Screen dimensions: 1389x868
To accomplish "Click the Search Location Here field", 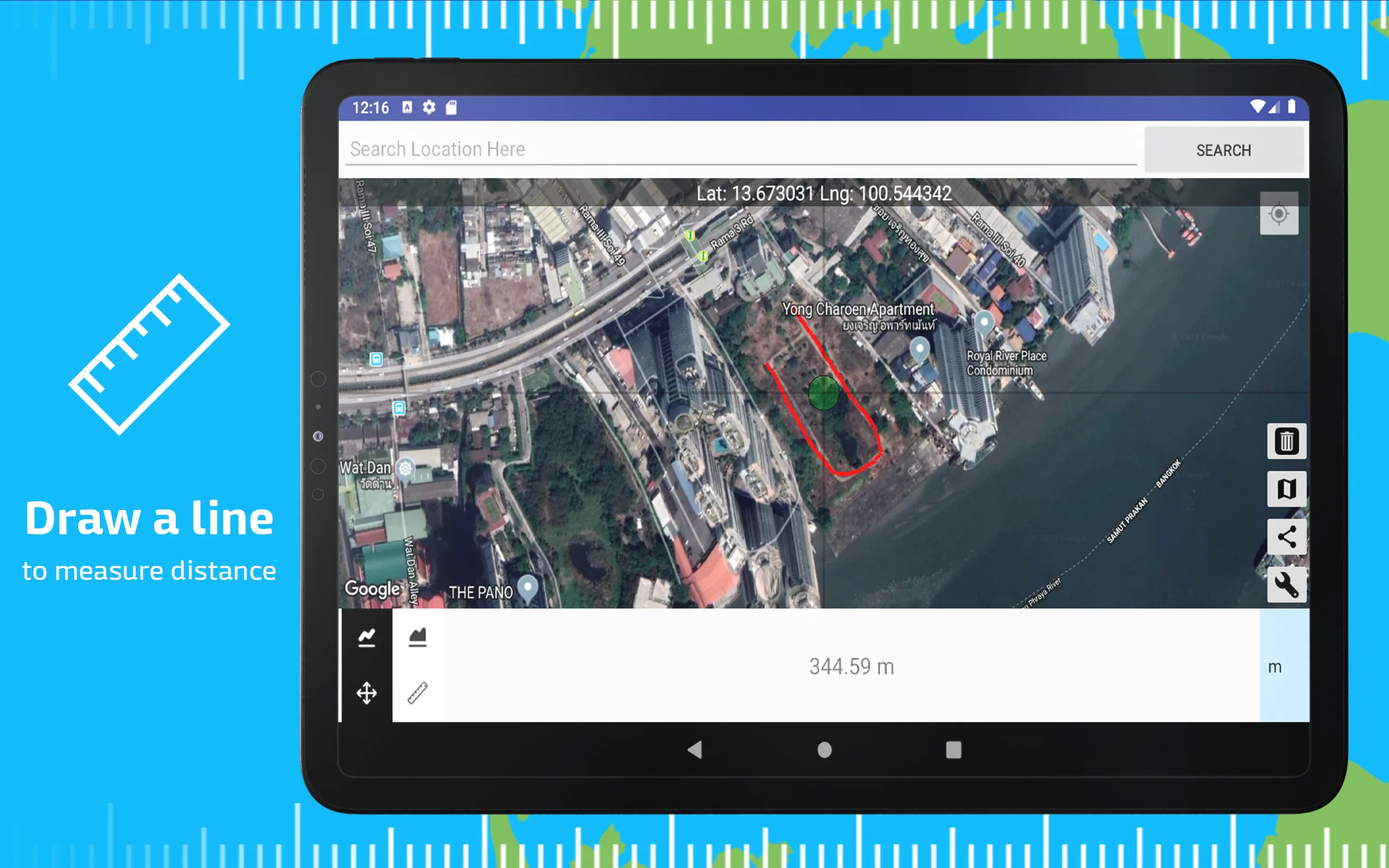I will tap(741, 149).
